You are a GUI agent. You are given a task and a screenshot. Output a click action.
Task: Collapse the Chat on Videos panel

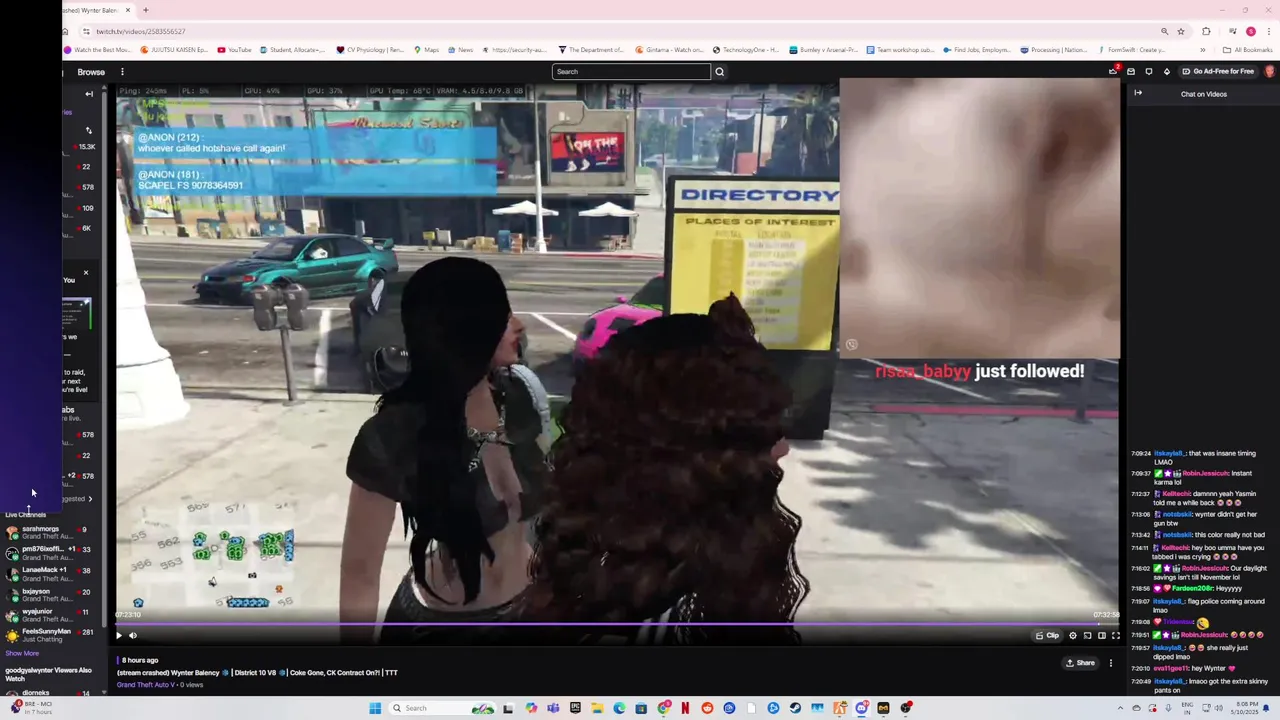[1138, 93]
